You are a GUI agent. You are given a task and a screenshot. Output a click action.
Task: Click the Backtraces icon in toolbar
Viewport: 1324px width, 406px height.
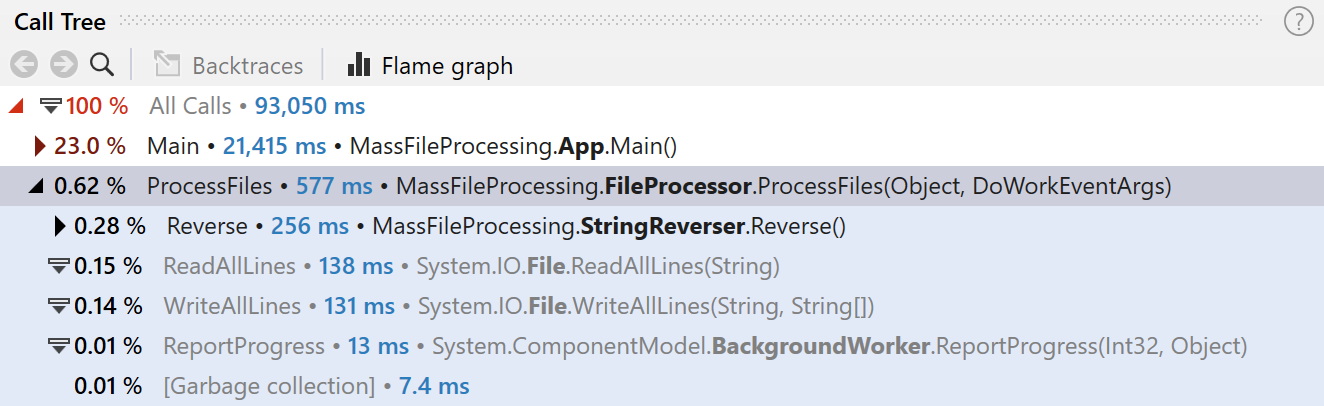coord(166,65)
